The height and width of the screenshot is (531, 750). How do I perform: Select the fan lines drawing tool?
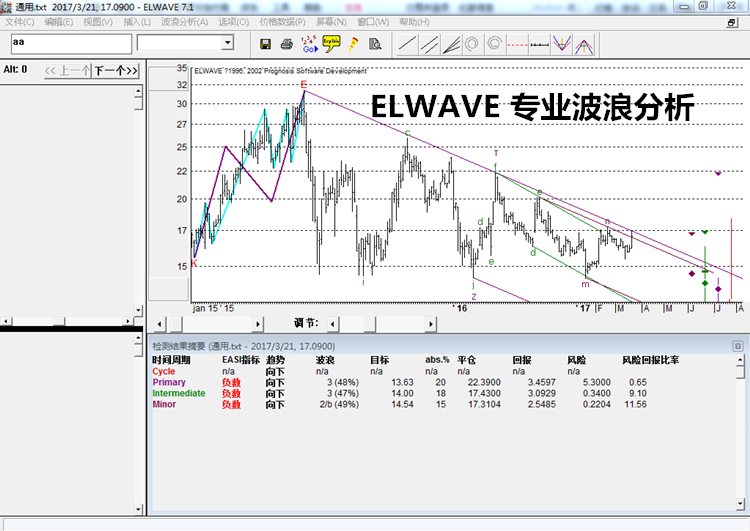pos(451,44)
